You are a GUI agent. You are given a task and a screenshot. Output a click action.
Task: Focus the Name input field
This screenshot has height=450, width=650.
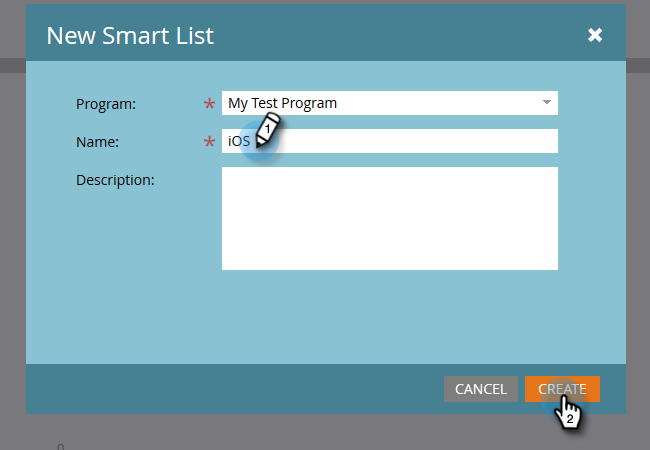tap(390, 141)
